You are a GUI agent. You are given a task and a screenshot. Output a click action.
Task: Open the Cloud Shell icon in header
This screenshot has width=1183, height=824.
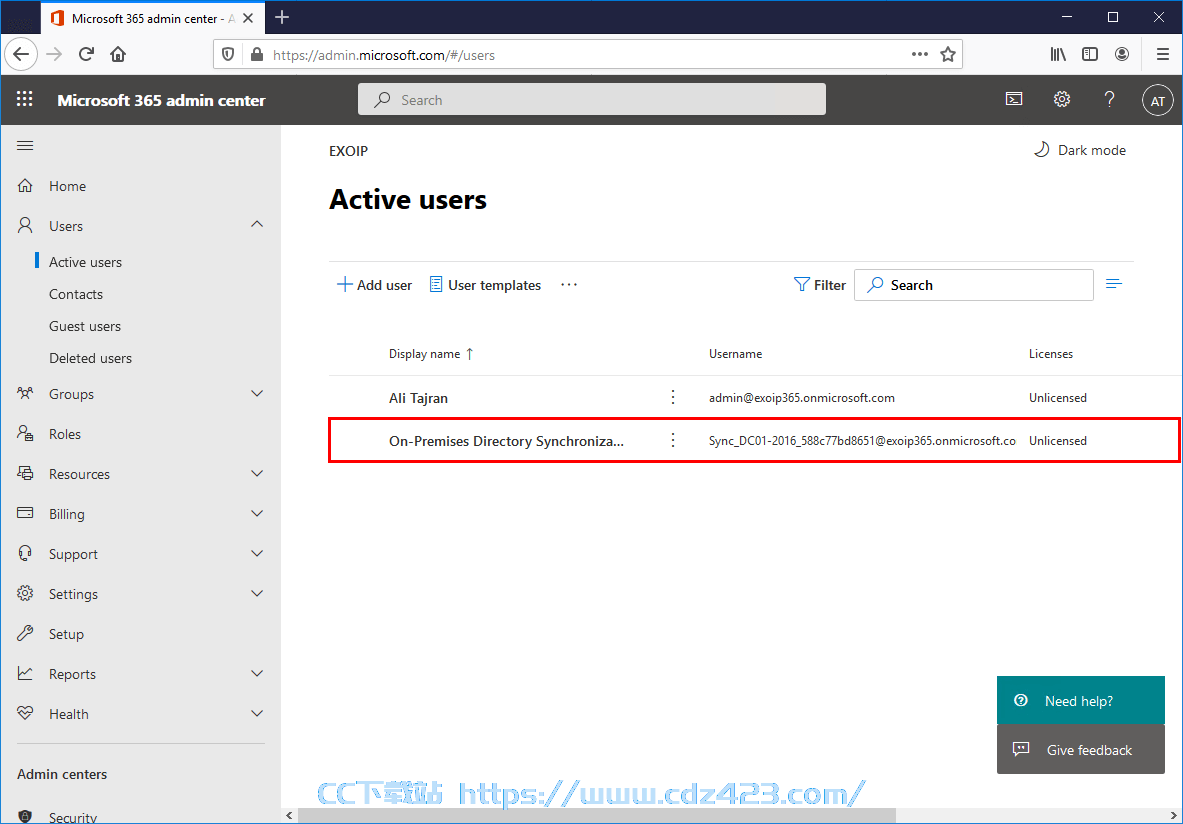(x=1014, y=99)
